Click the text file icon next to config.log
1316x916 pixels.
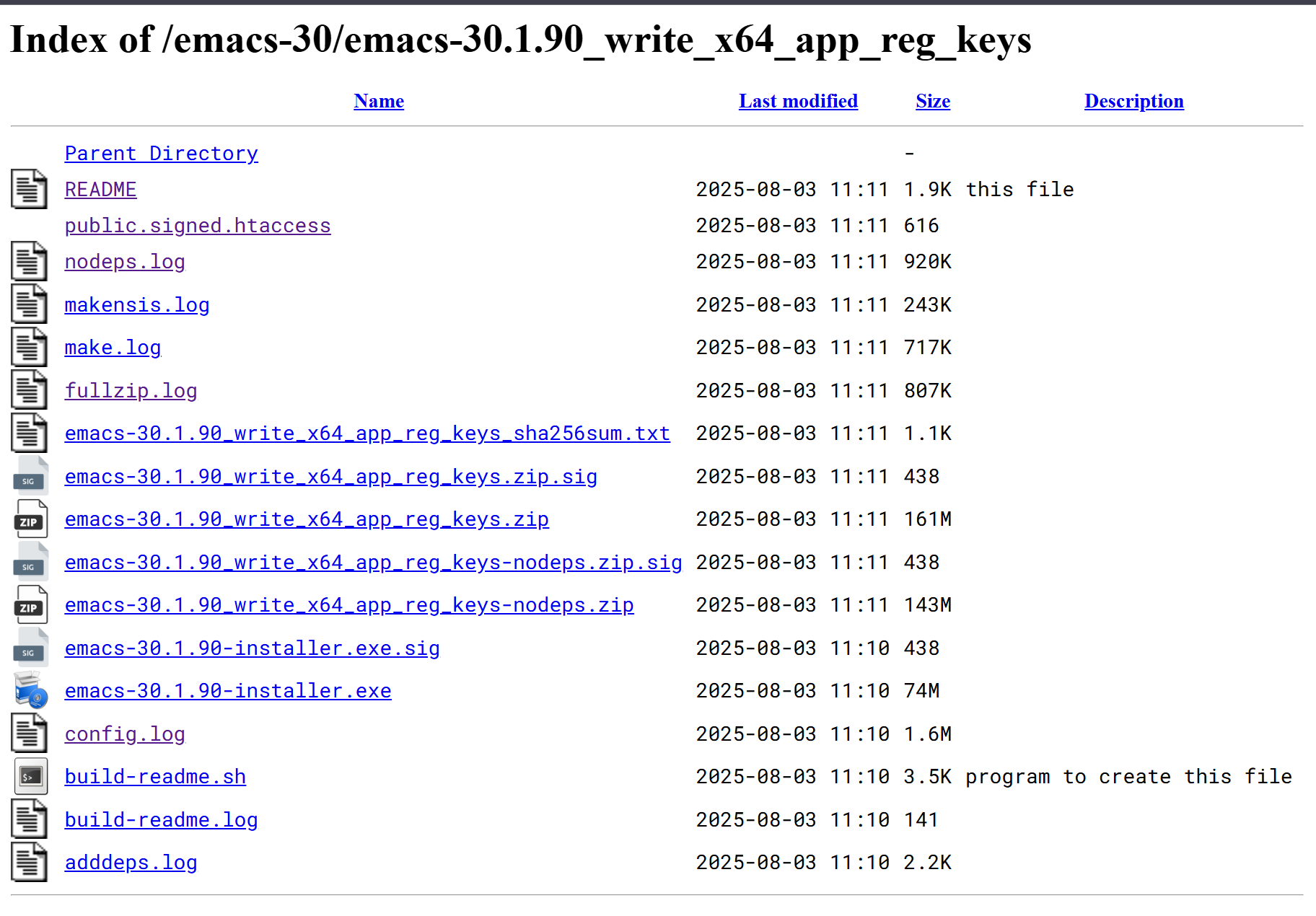click(29, 734)
